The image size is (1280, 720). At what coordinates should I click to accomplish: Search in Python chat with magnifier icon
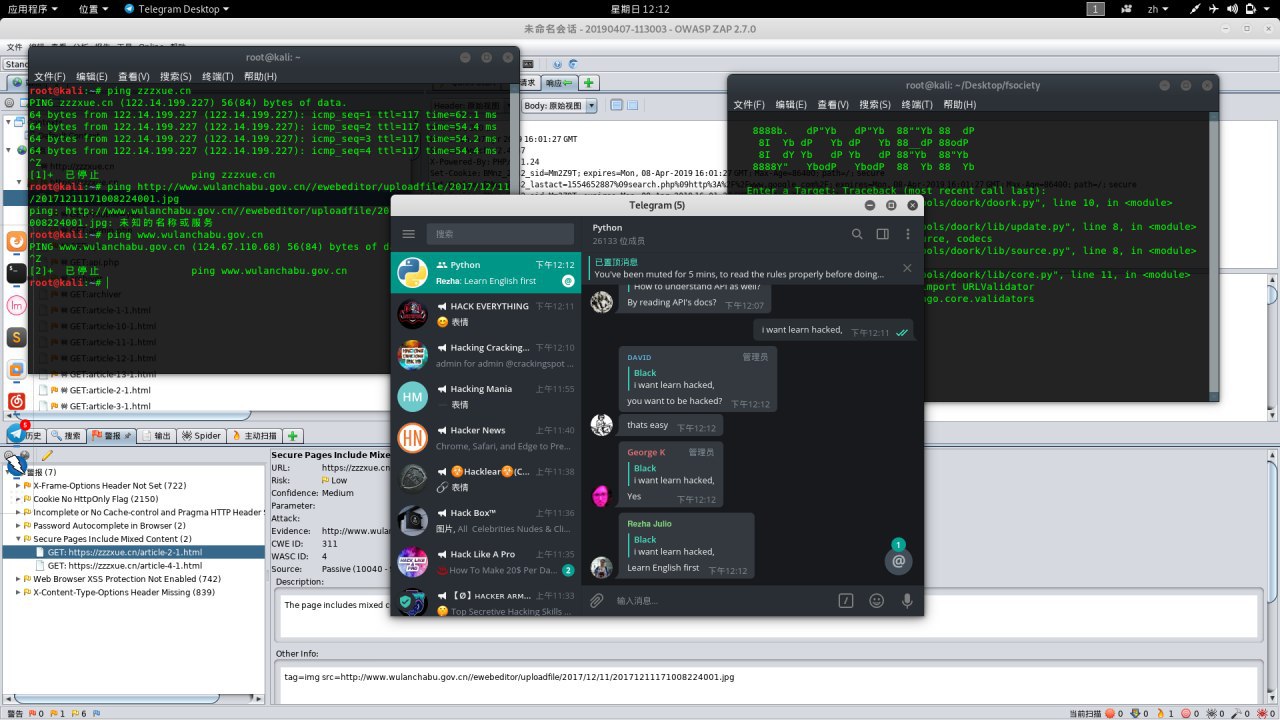coord(857,234)
